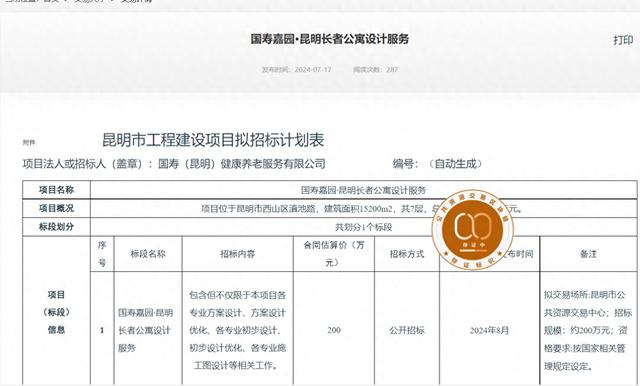The width and height of the screenshot is (640, 386).
Task: Click the page title 国寿嘉园·昆明长者公寓设计服务
Action: (x=330, y=39)
